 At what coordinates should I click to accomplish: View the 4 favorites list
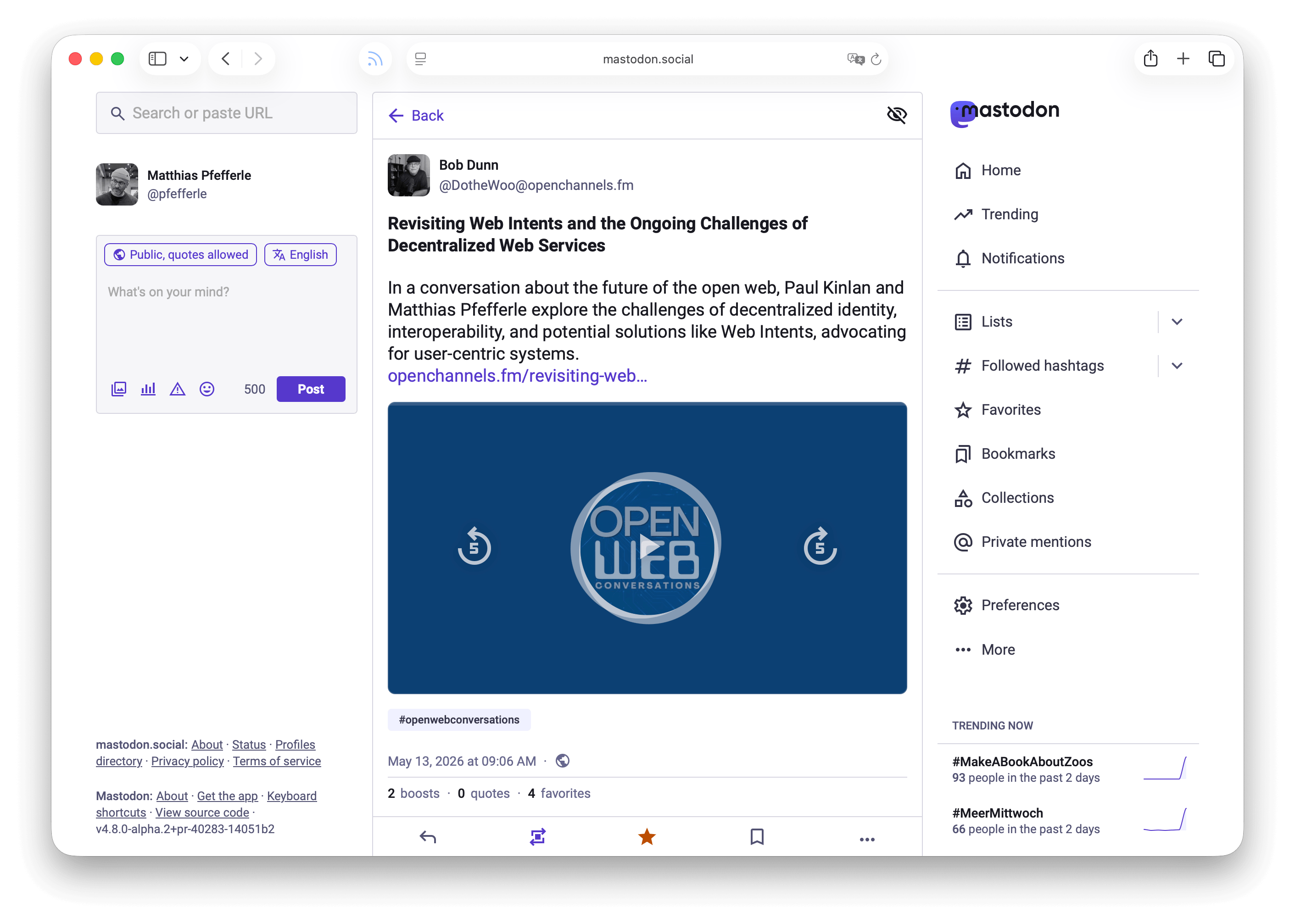(x=559, y=793)
